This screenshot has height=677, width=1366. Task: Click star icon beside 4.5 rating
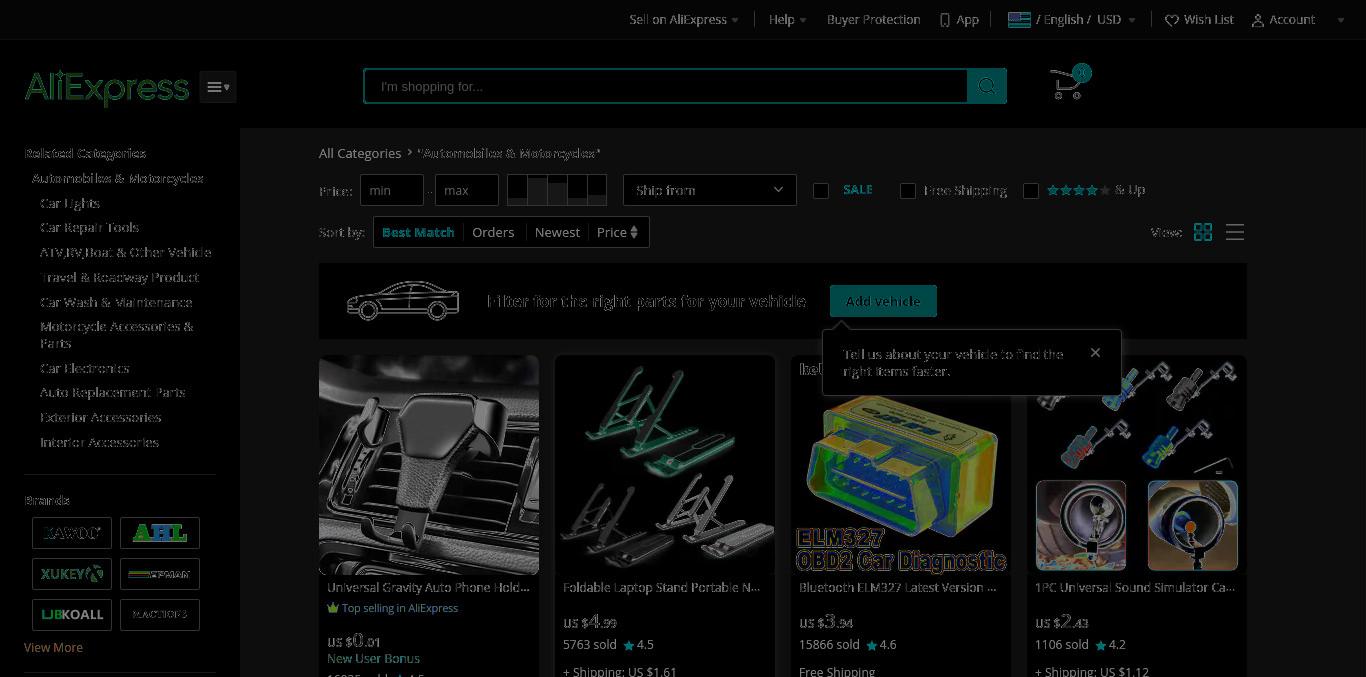point(629,645)
